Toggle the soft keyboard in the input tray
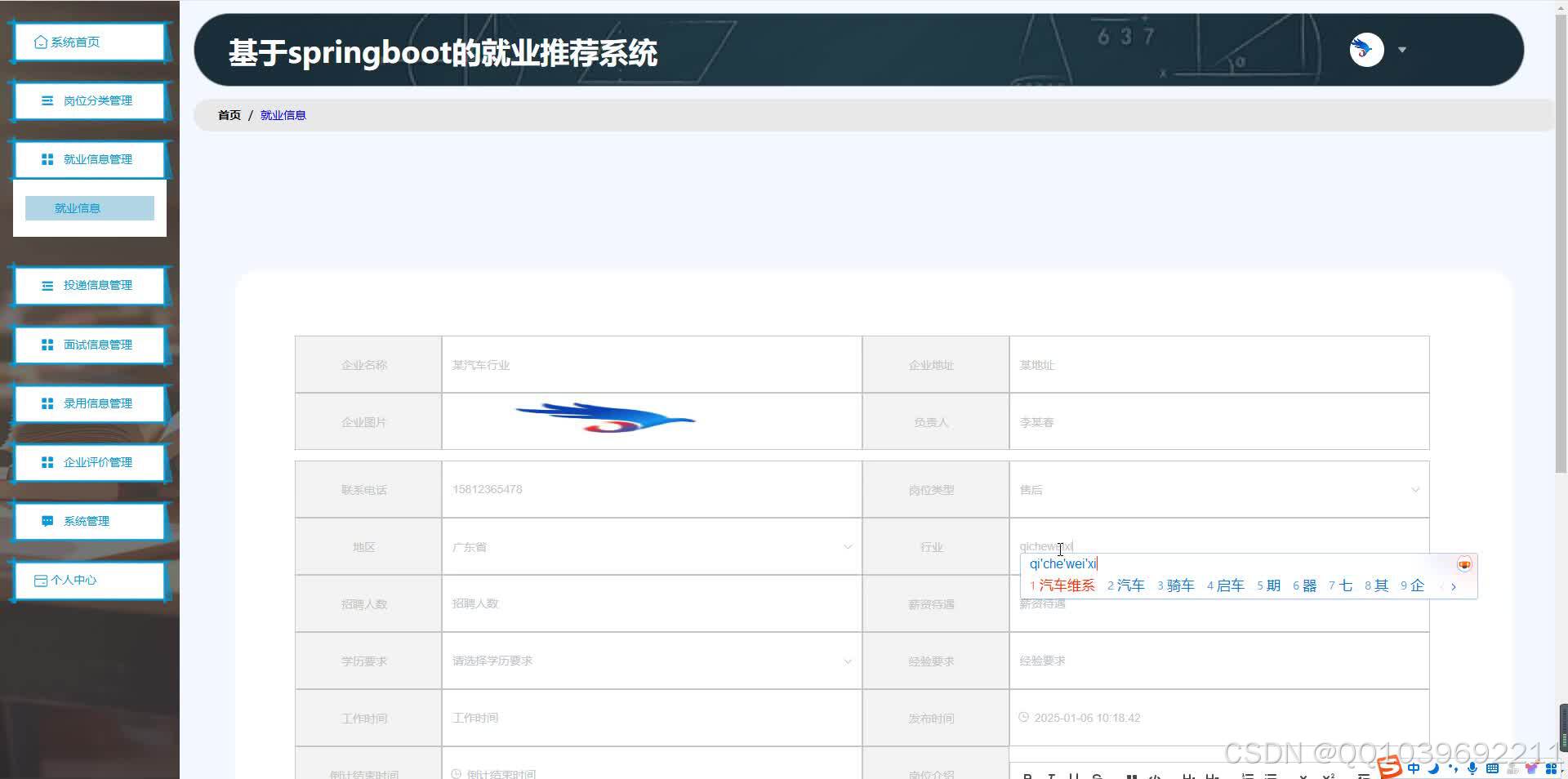The width and height of the screenshot is (1568, 779). point(1492,768)
